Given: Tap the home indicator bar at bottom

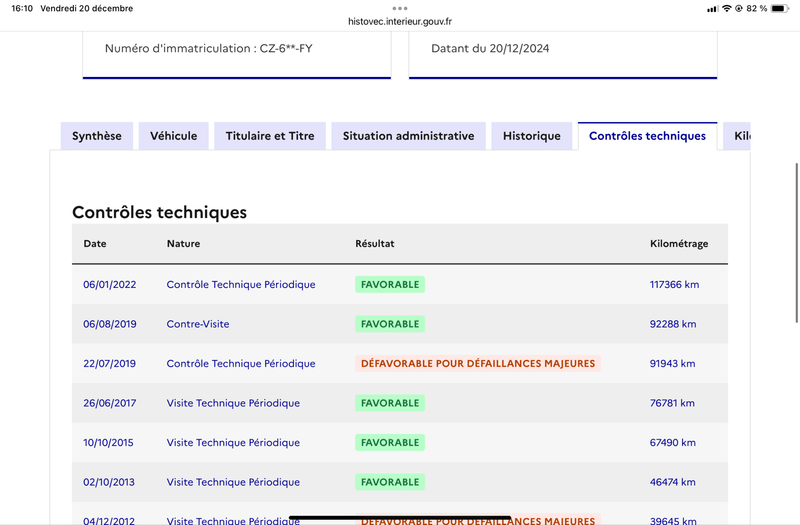Looking at the screenshot, I should (x=400, y=517).
